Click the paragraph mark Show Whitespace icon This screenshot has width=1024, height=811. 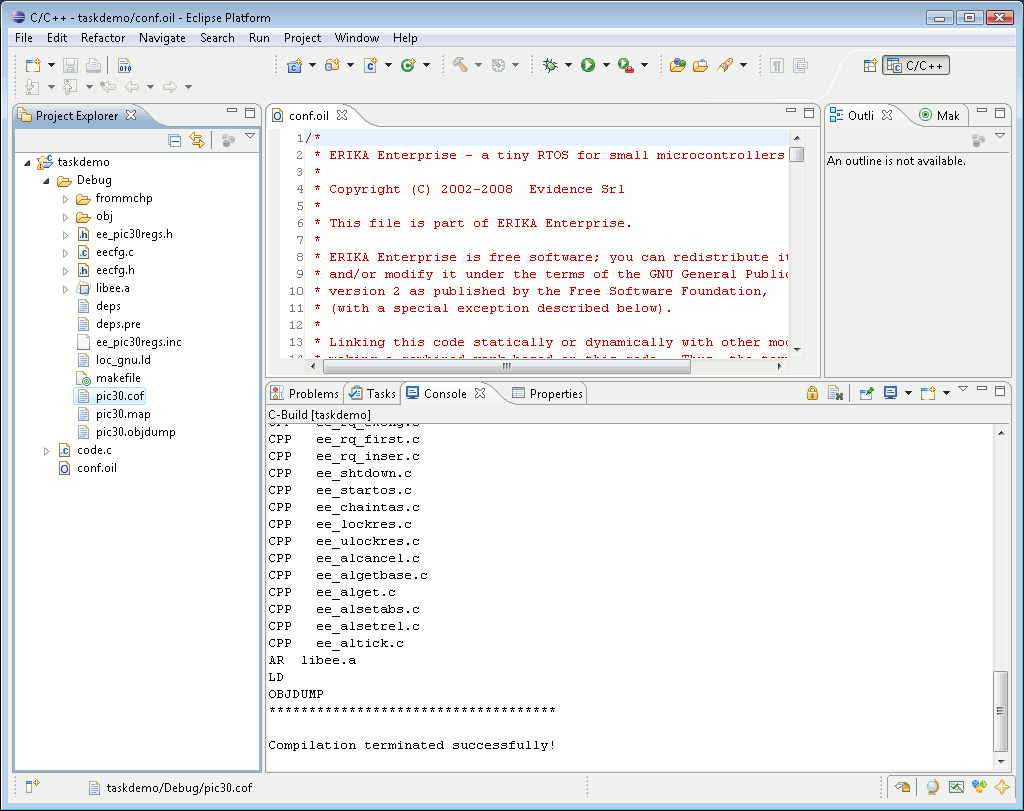coord(777,65)
